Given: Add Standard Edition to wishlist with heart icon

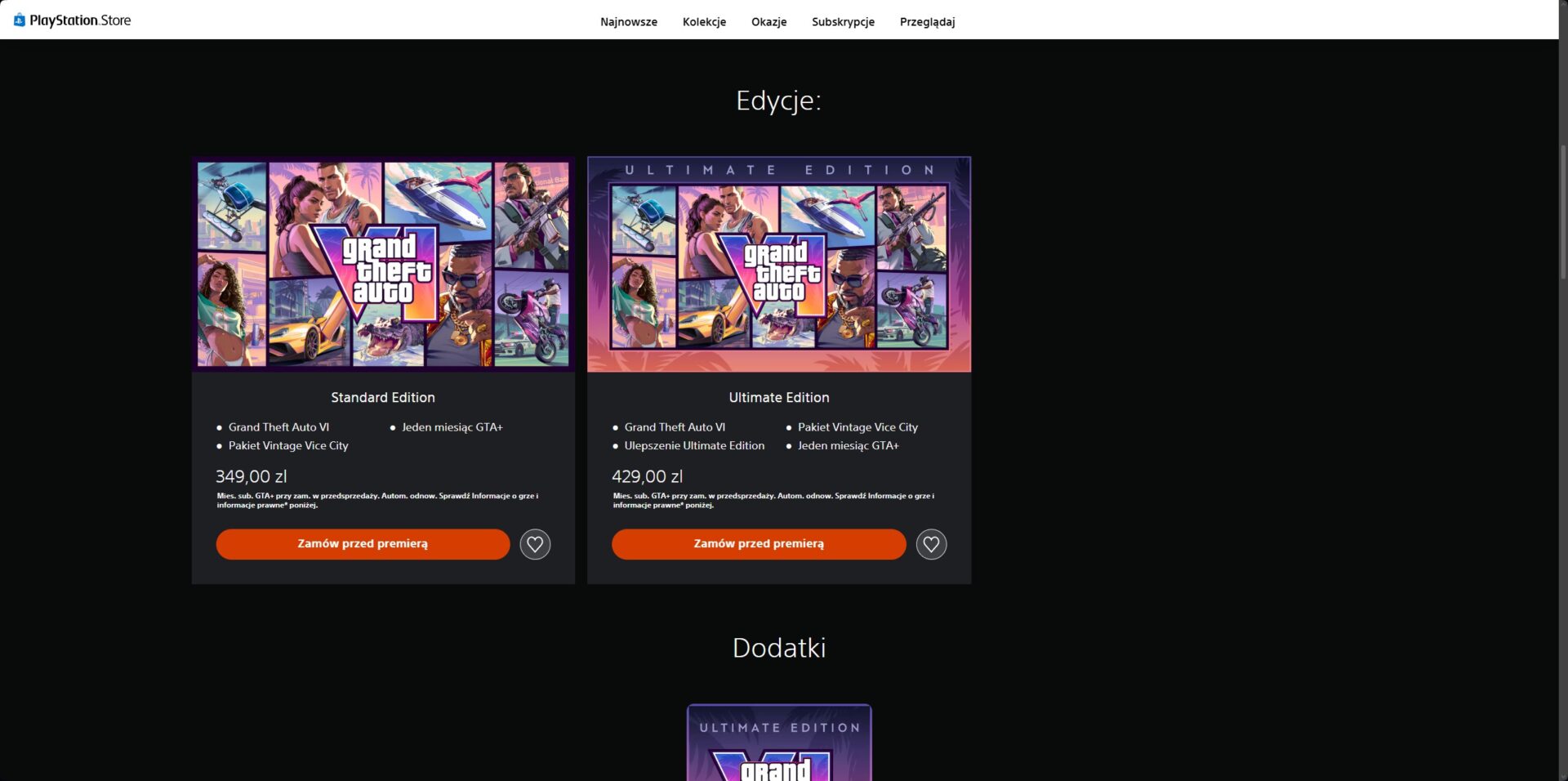Looking at the screenshot, I should [x=535, y=544].
